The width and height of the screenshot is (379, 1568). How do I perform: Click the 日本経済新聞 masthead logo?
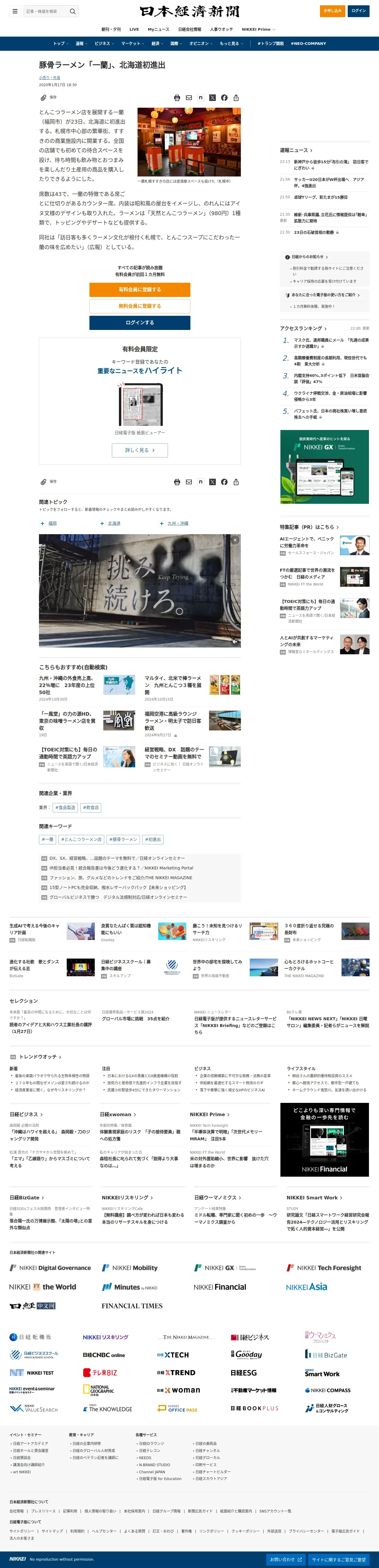pos(189,12)
